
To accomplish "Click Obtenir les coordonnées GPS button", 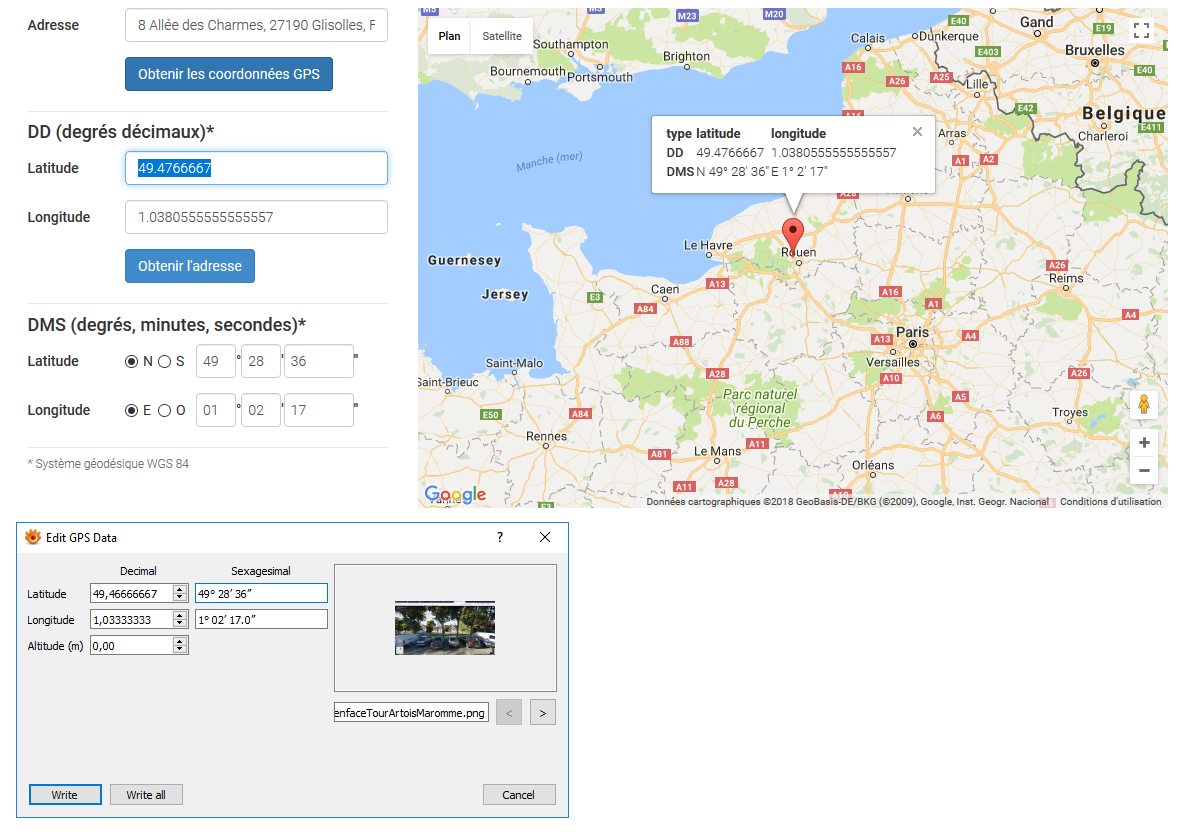I will [229, 74].
